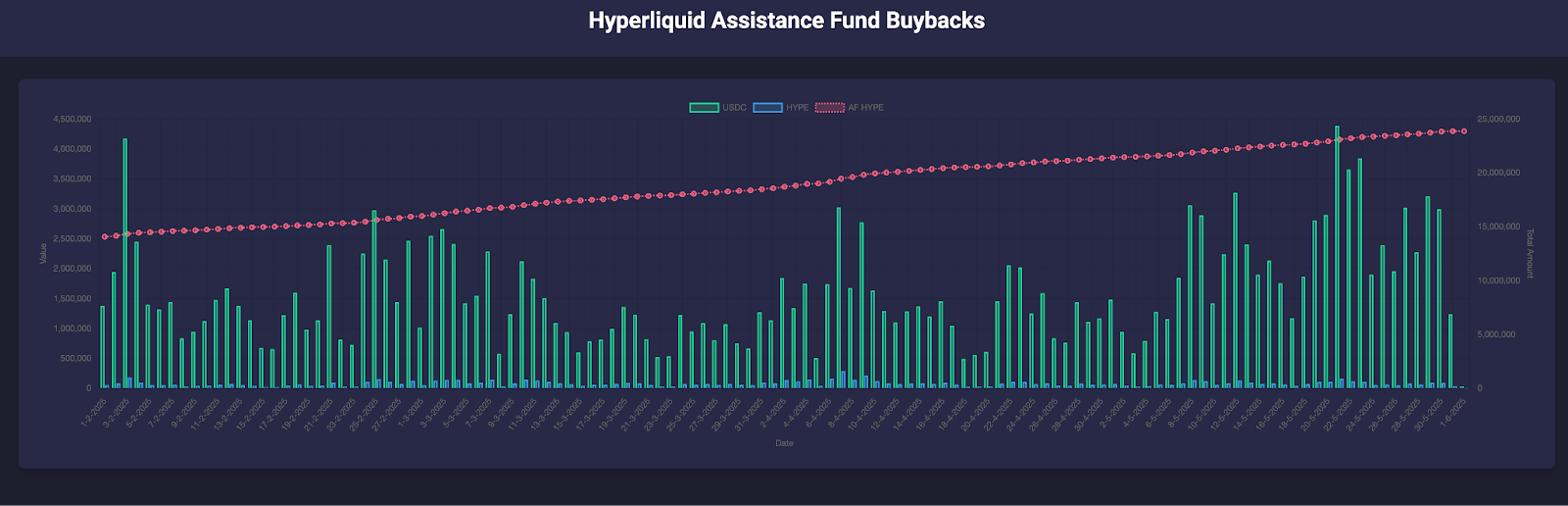This screenshot has width=1568, height=506.
Task: Toggle the HYPE dataset in the legend
Action: tap(781, 108)
